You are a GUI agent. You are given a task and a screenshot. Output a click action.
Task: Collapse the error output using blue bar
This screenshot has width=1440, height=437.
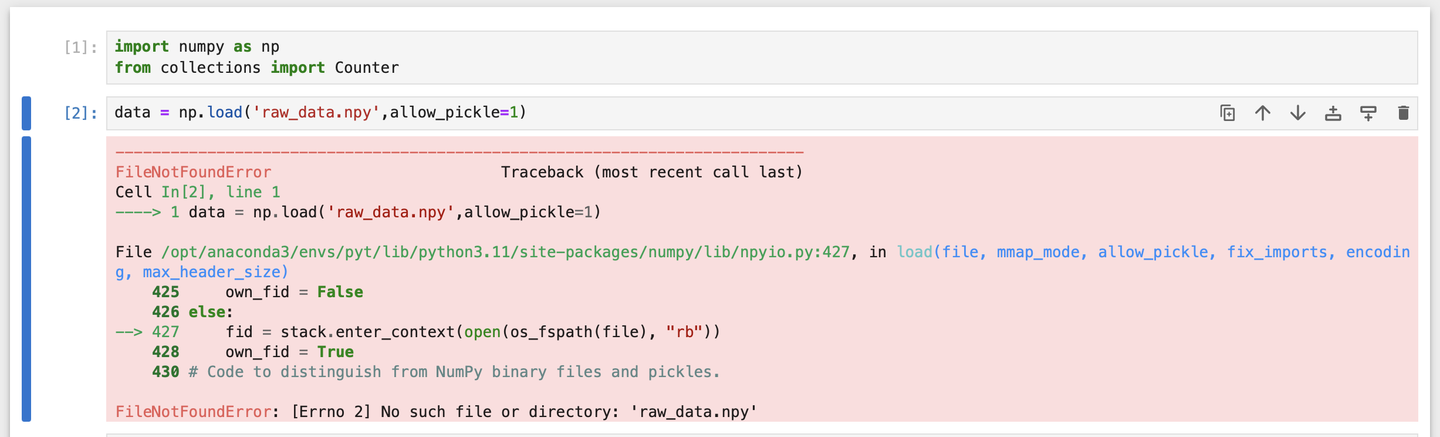pyautogui.click(x=27, y=279)
